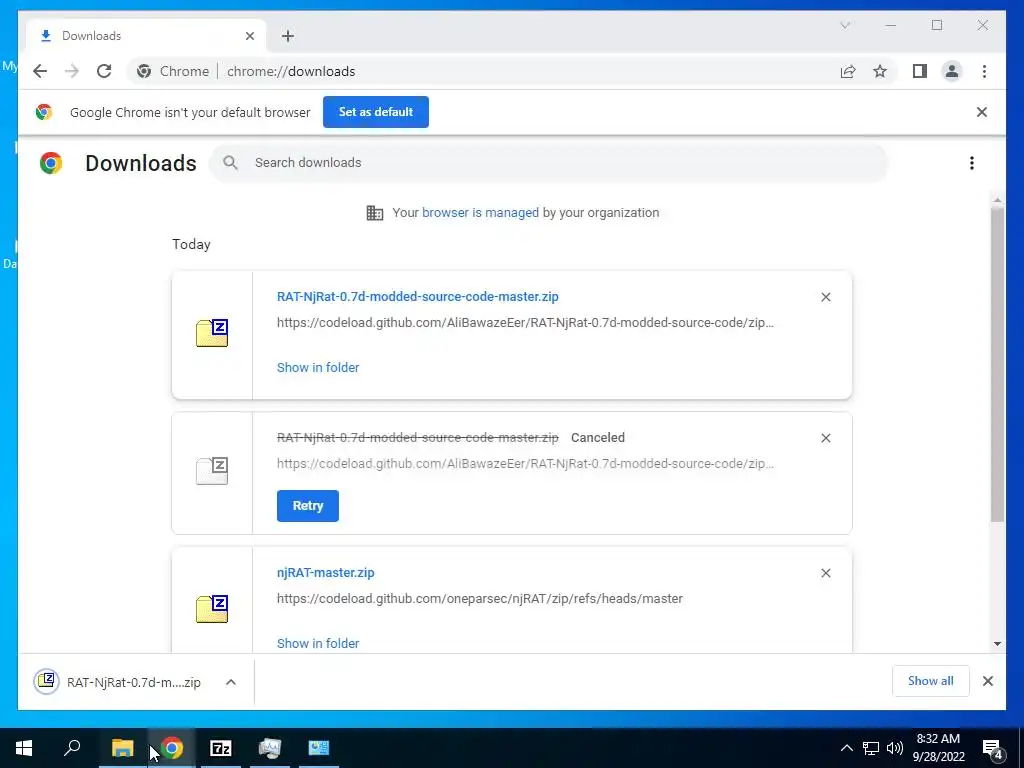Click the oneparsec/njRAT source URL text
Screen dimensions: 1024x768
coord(480,599)
